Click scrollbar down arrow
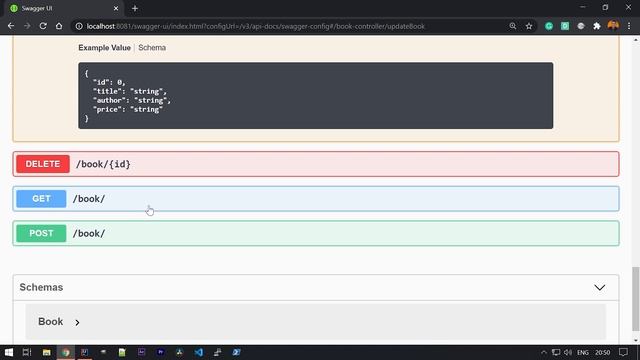This screenshot has height=360, width=640. pyautogui.click(x=636, y=340)
